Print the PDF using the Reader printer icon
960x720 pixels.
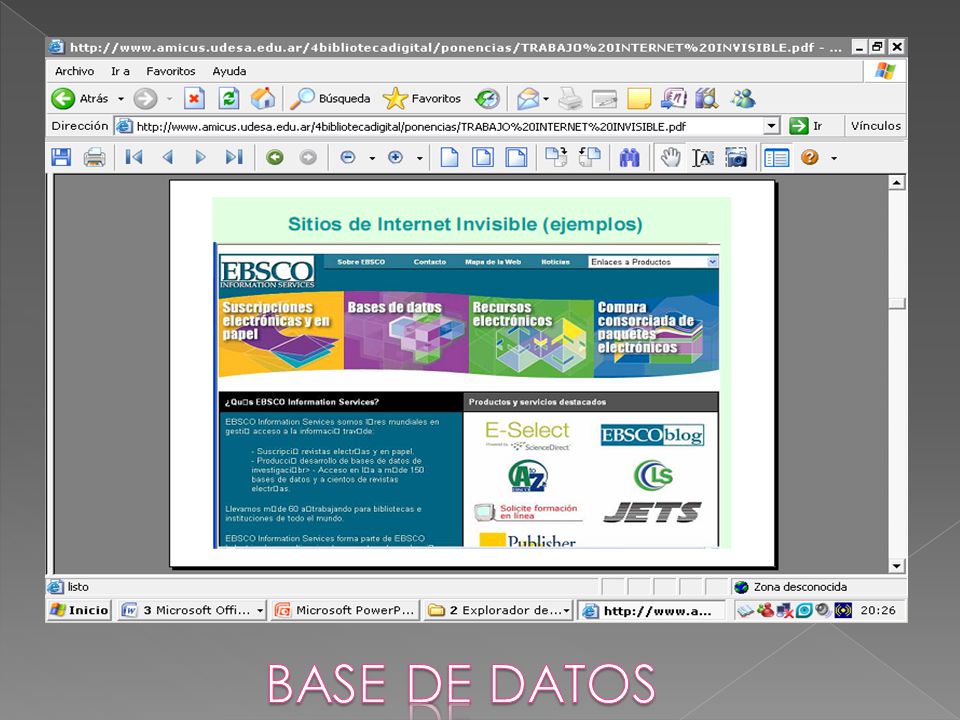(94, 157)
